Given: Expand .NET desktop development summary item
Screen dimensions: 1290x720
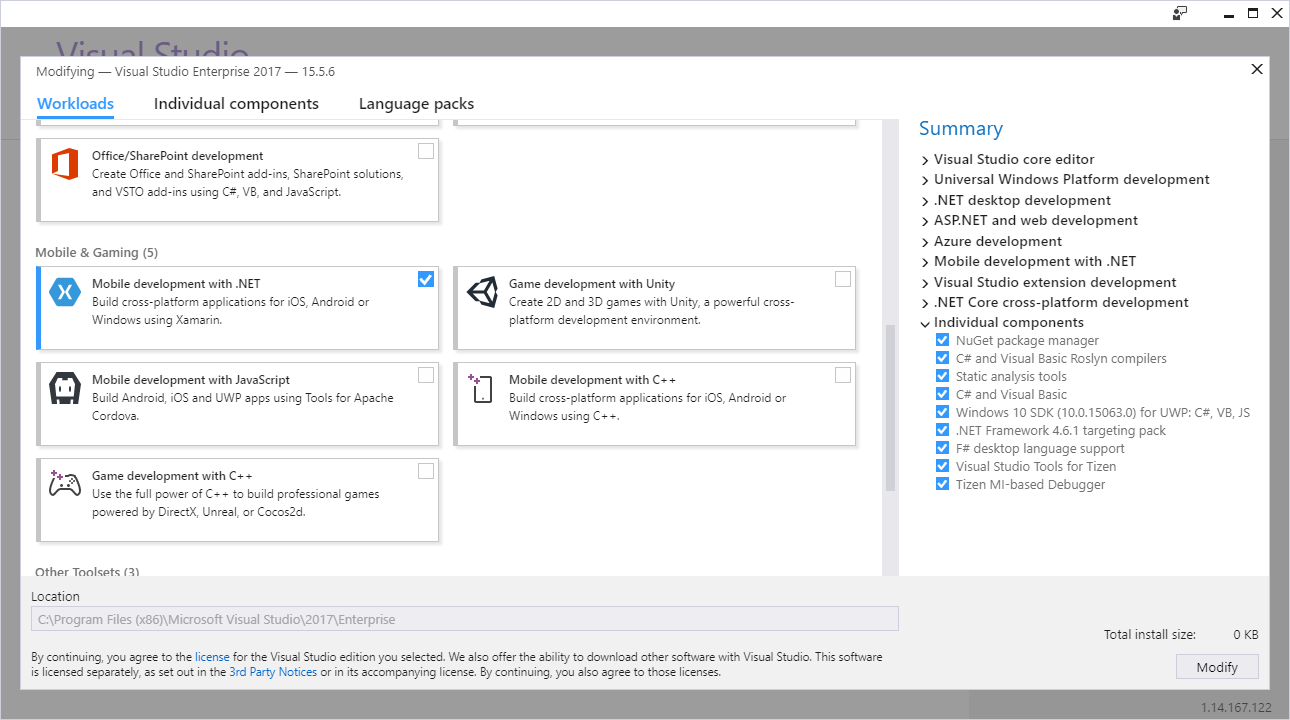Looking at the screenshot, I should [925, 201].
